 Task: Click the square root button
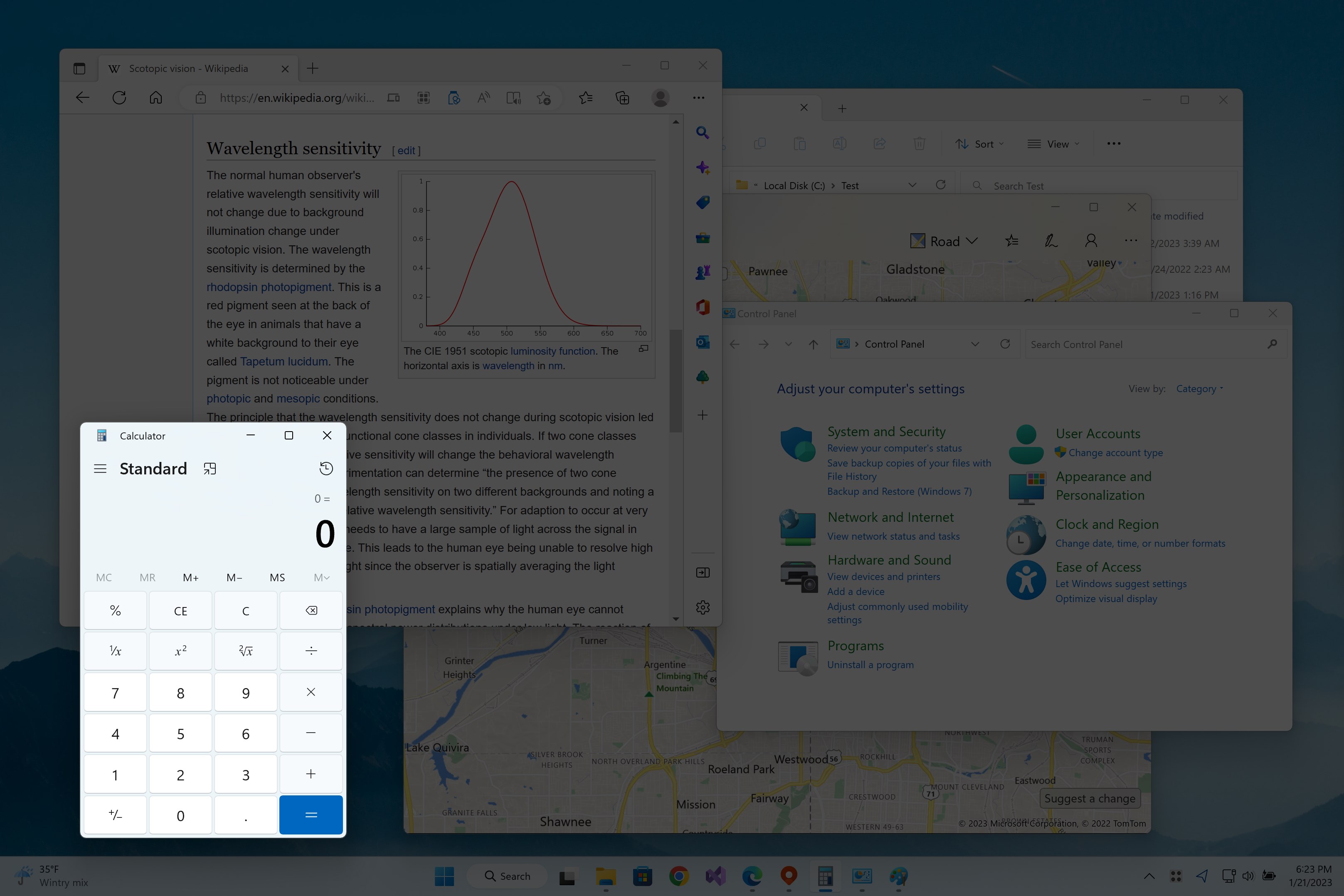(x=246, y=651)
